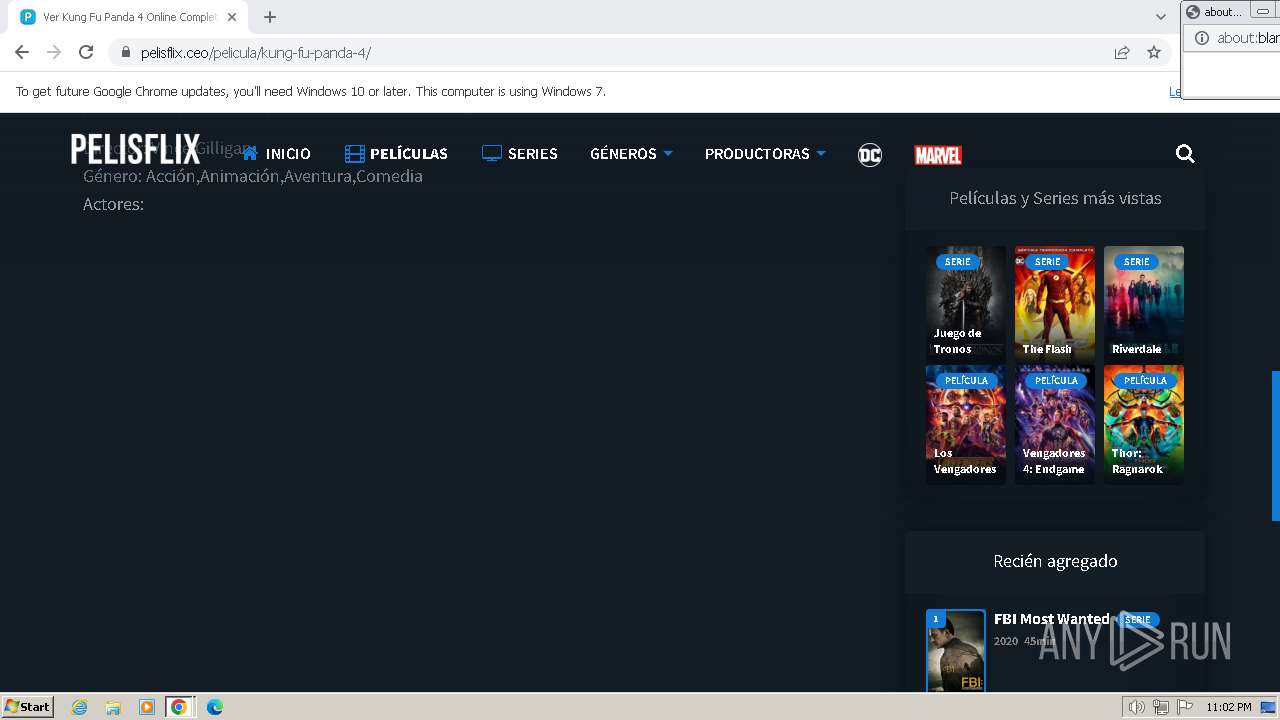Image resolution: width=1280 pixels, height=720 pixels.
Task: Expand the PRODUCTORAS dropdown menu
Action: tap(765, 154)
